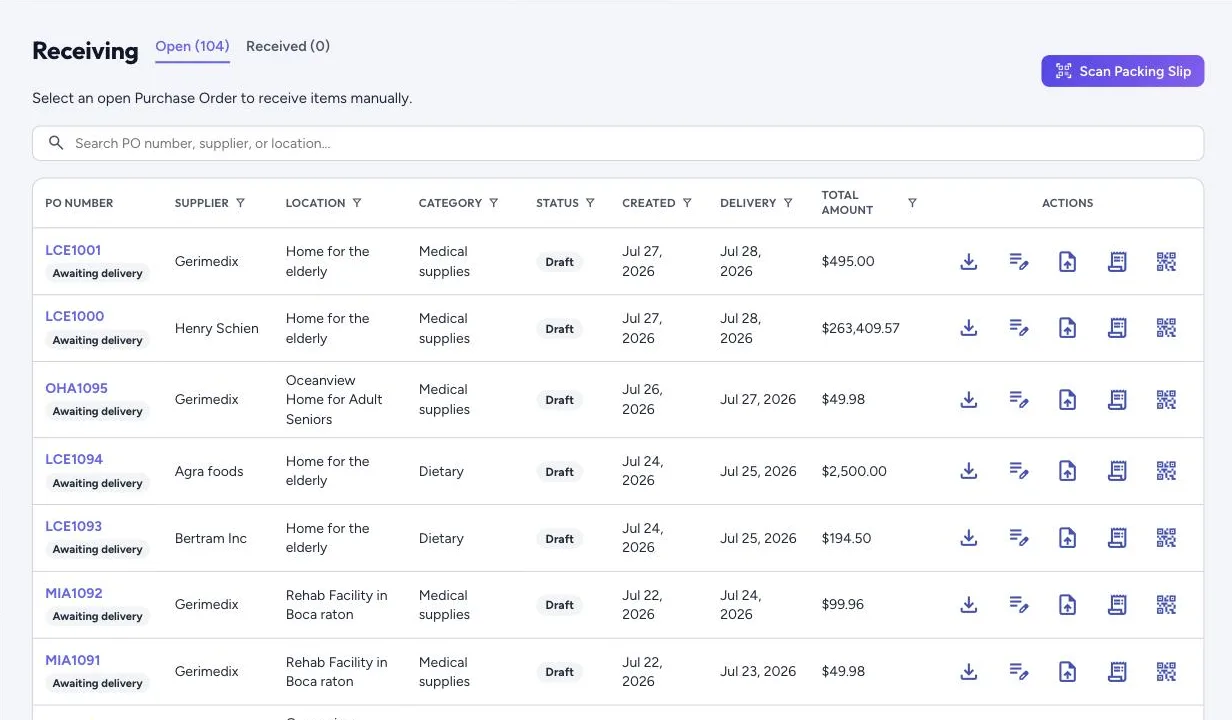View receipt for PO LCE1001
The height and width of the screenshot is (720, 1232).
pyautogui.click(x=1117, y=262)
